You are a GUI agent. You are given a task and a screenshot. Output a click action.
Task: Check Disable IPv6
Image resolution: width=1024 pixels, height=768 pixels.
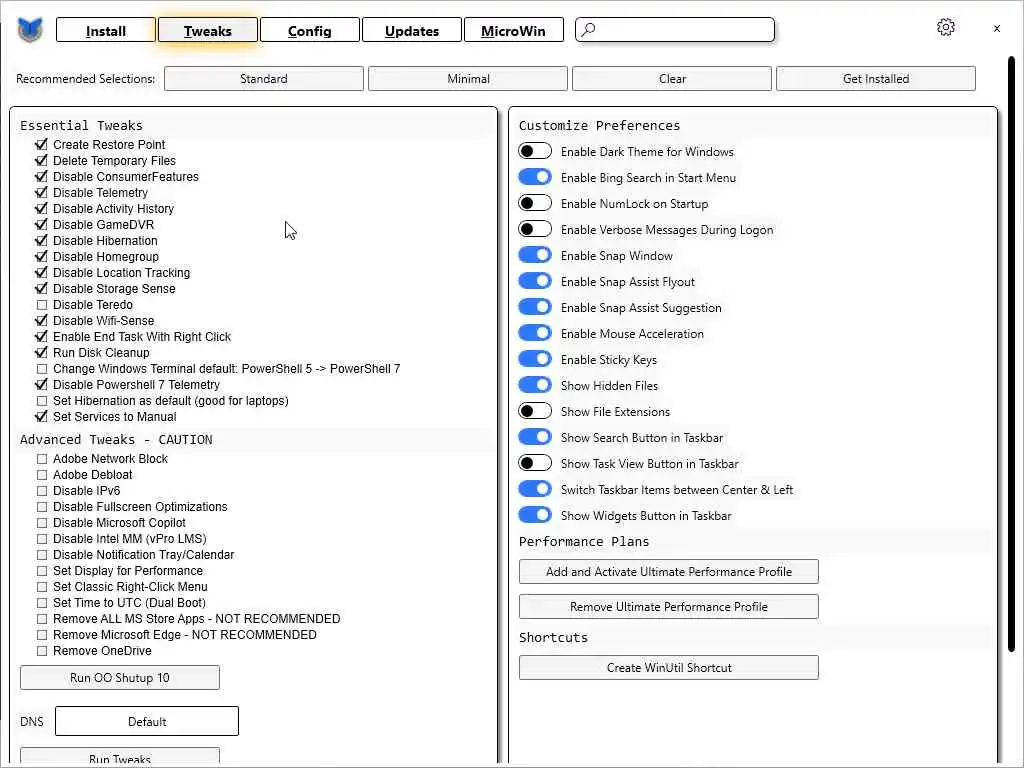[42, 490]
